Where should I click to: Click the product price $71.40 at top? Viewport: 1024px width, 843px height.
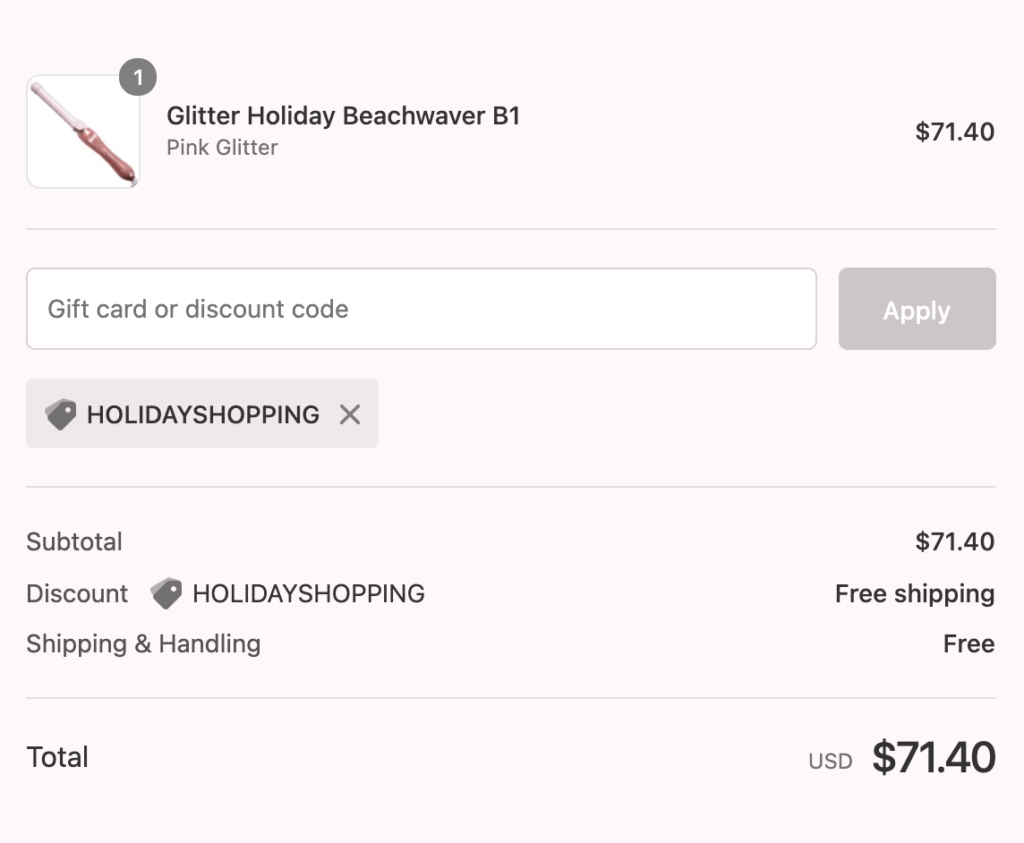pyautogui.click(x=954, y=132)
